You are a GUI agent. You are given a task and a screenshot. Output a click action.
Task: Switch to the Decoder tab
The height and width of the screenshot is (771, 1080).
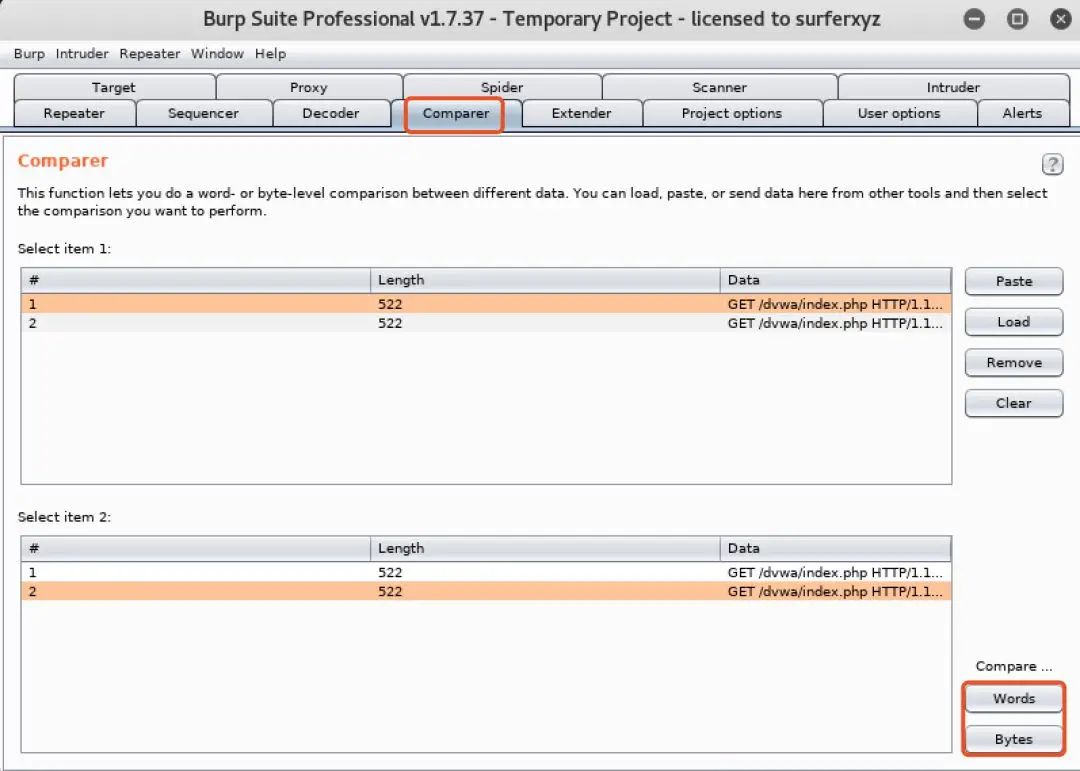pos(331,114)
